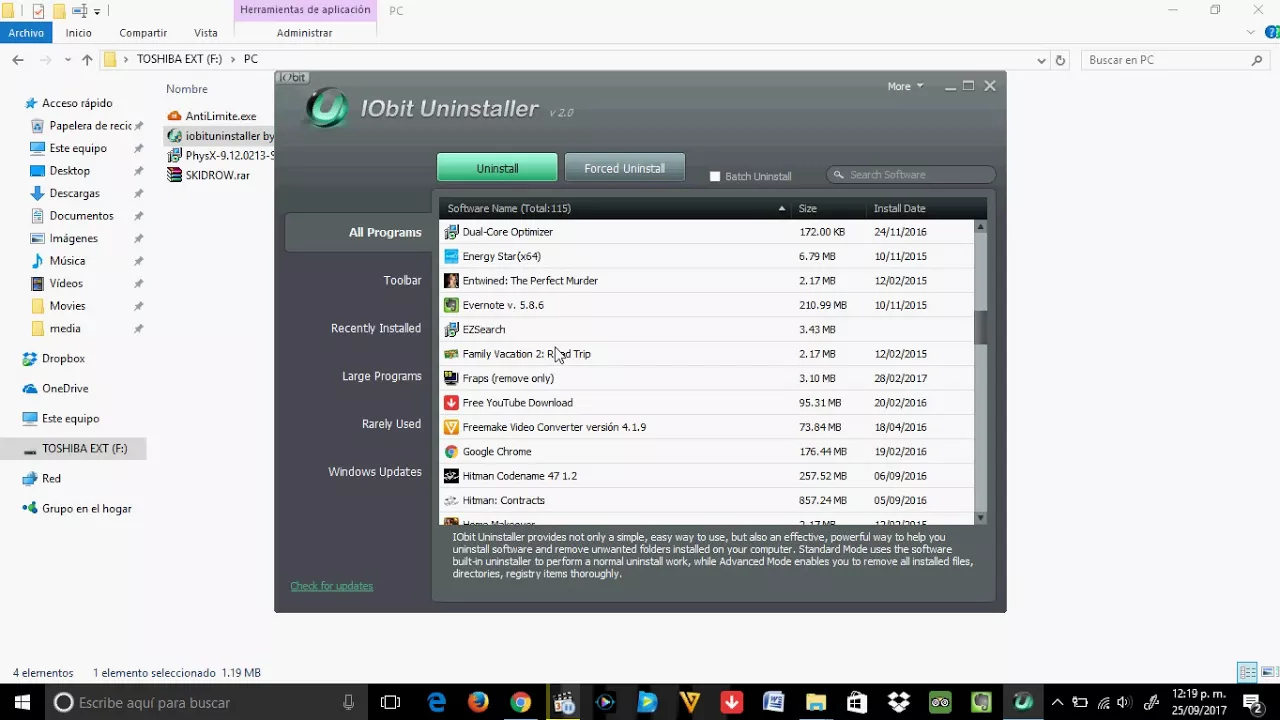This screenshot has width=1280, height=720.
Task: Click the Dual-Core Optimizer program icon
Action: pos(451,232)
